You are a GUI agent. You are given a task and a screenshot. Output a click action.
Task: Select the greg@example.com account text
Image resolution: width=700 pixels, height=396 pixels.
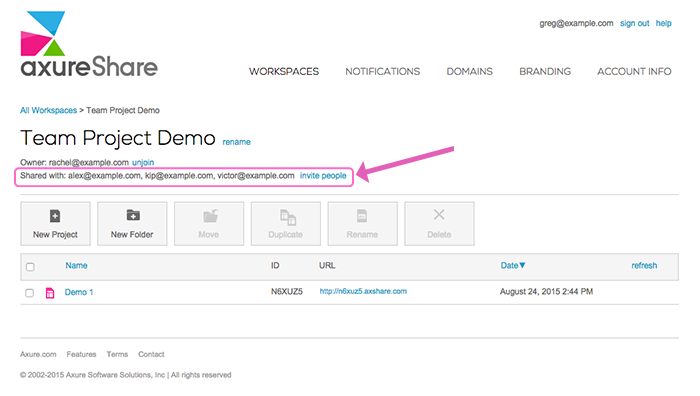tap(576, 23)
